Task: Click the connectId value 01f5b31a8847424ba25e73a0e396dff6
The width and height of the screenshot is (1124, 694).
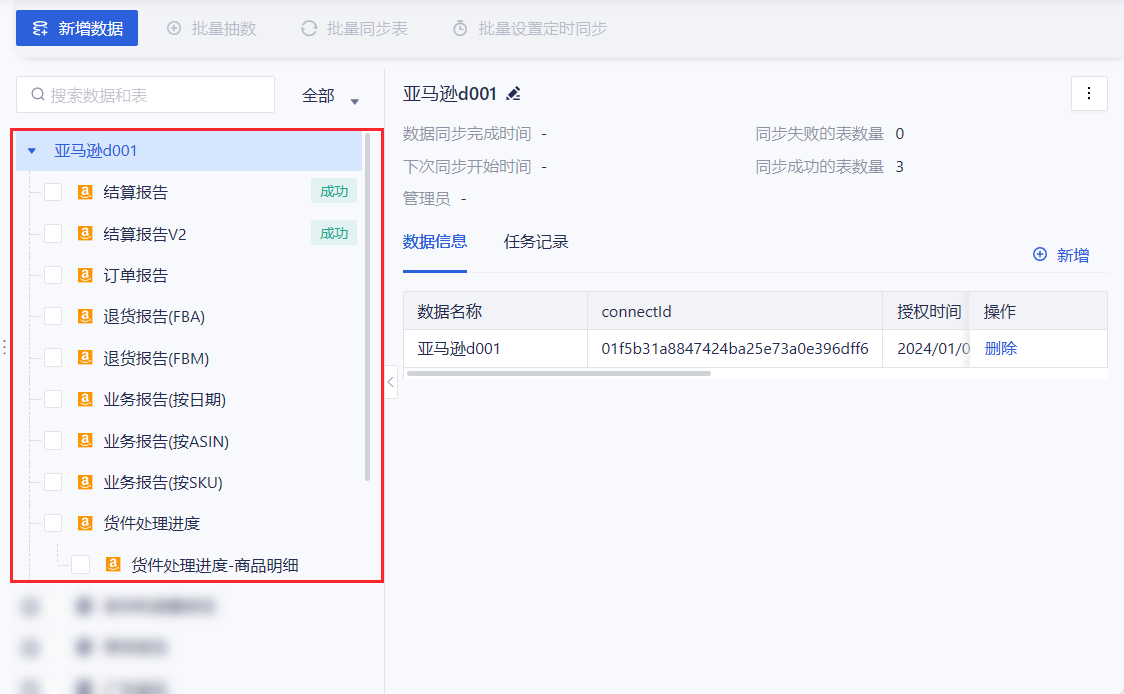Action: 735,348
